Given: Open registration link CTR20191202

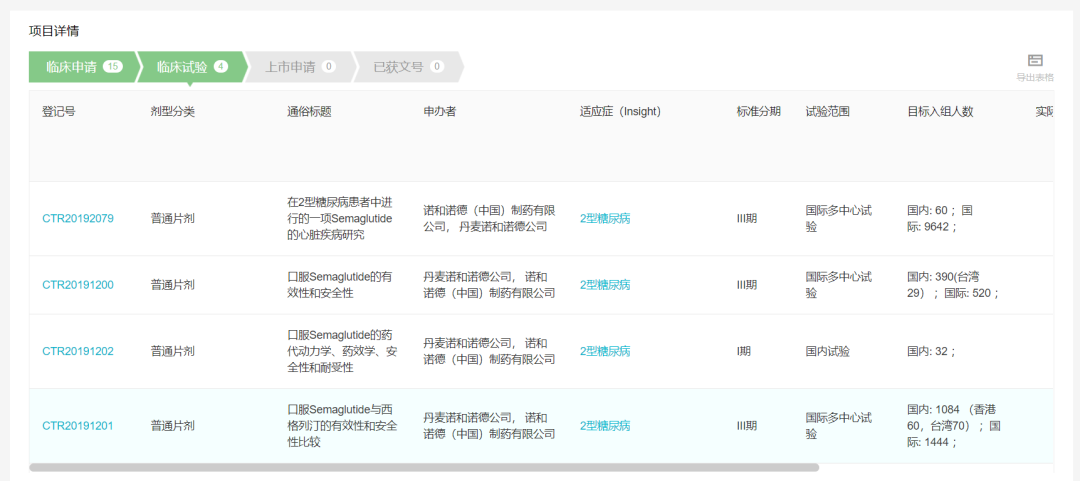Looking at the screenshot, I should (x=78, y=351).
